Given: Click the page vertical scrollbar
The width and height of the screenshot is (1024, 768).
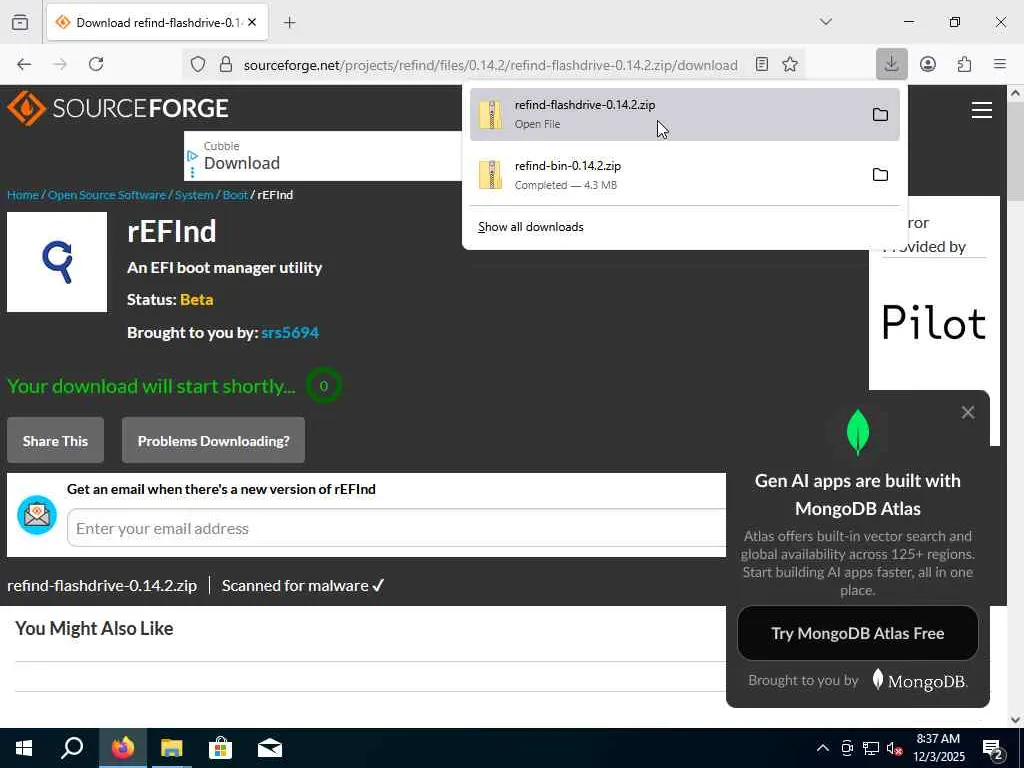Looking at the screenshot, I should [1016, 405].
